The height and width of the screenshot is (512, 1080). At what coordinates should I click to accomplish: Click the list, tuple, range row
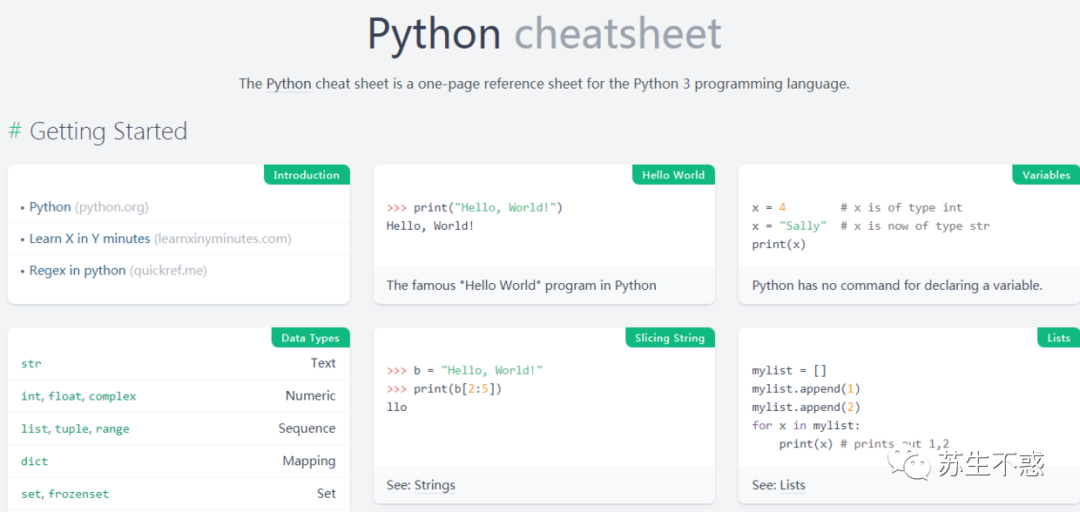[x=178, y=429]
